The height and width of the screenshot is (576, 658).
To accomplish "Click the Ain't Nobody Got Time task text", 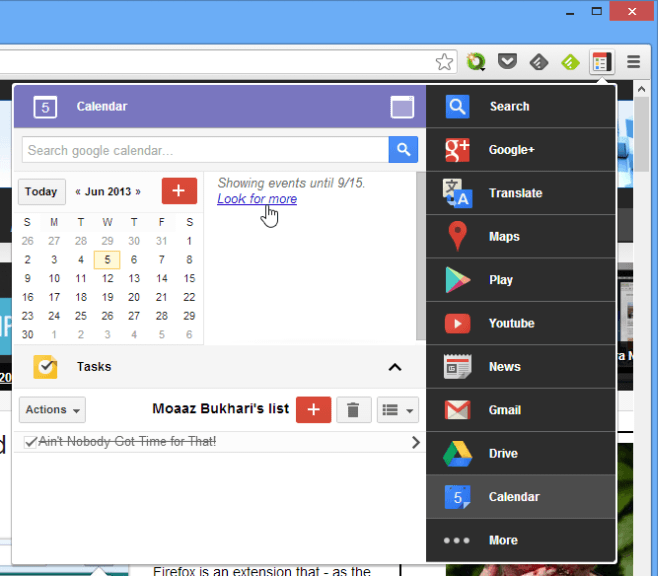I will pos(127,441).
